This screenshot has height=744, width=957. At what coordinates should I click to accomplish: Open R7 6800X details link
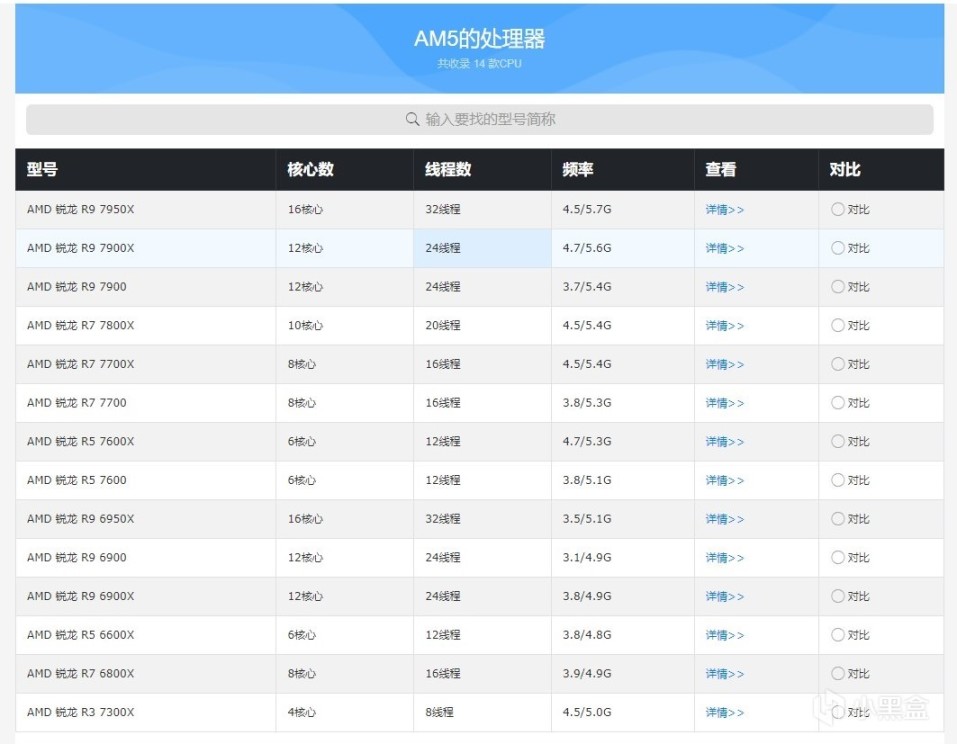tap(724, 673)
